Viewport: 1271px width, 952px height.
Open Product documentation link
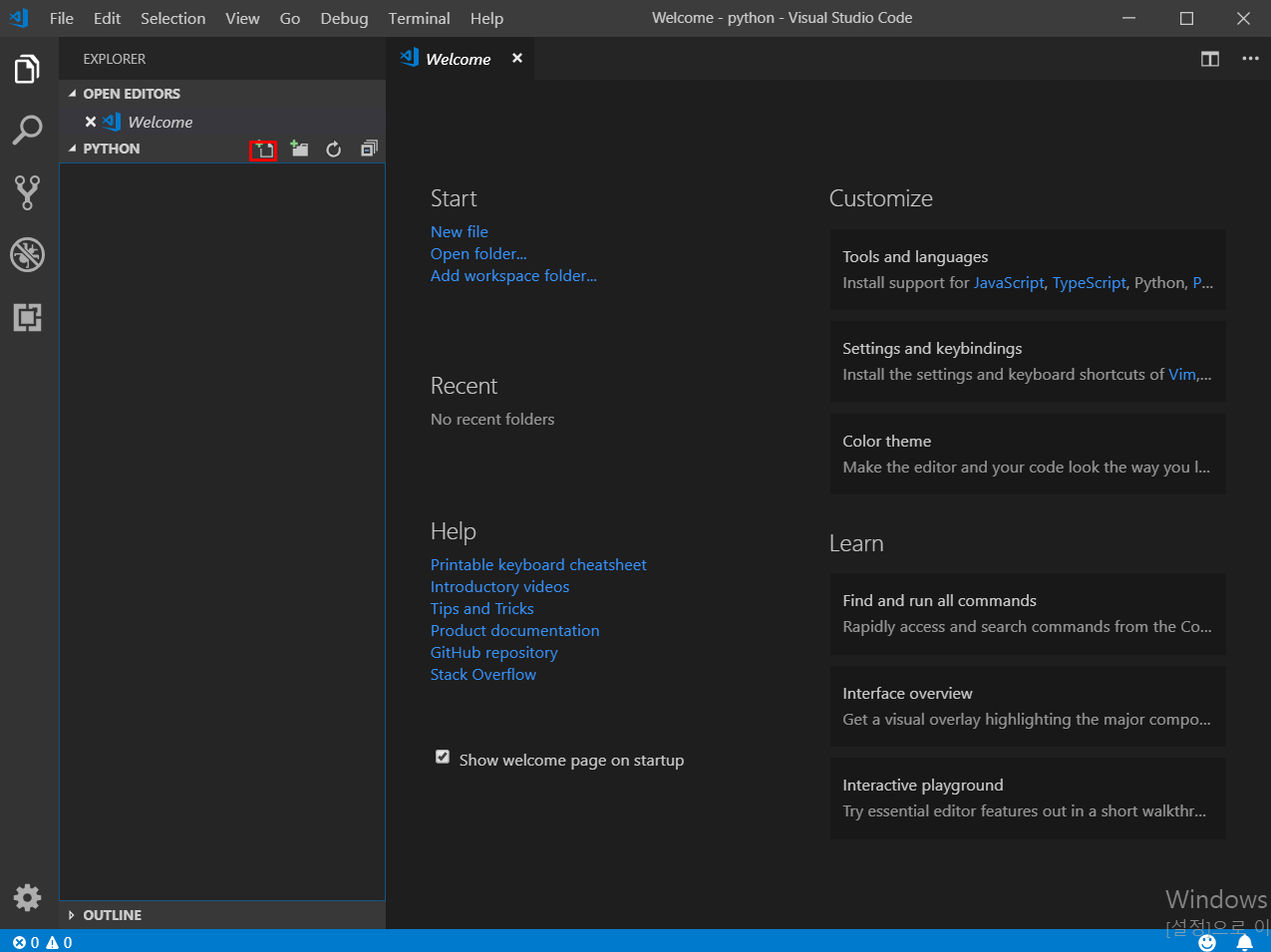[x=514, y=630]
